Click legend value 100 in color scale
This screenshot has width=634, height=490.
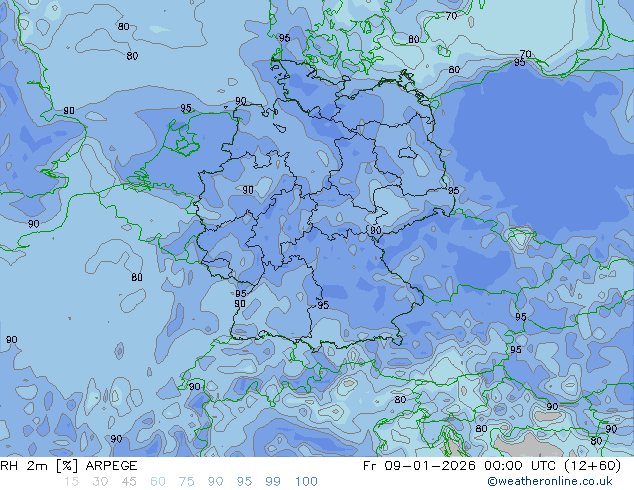(306, 482)
